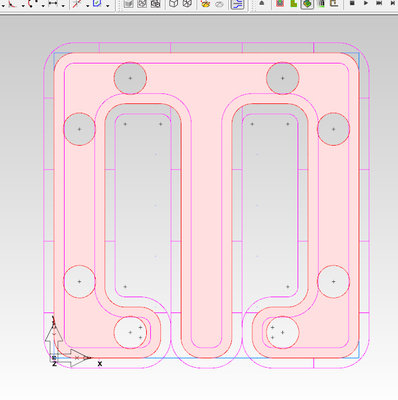
Task: Click the blue polygon sketch validation icon
Action: coord(97,3)
